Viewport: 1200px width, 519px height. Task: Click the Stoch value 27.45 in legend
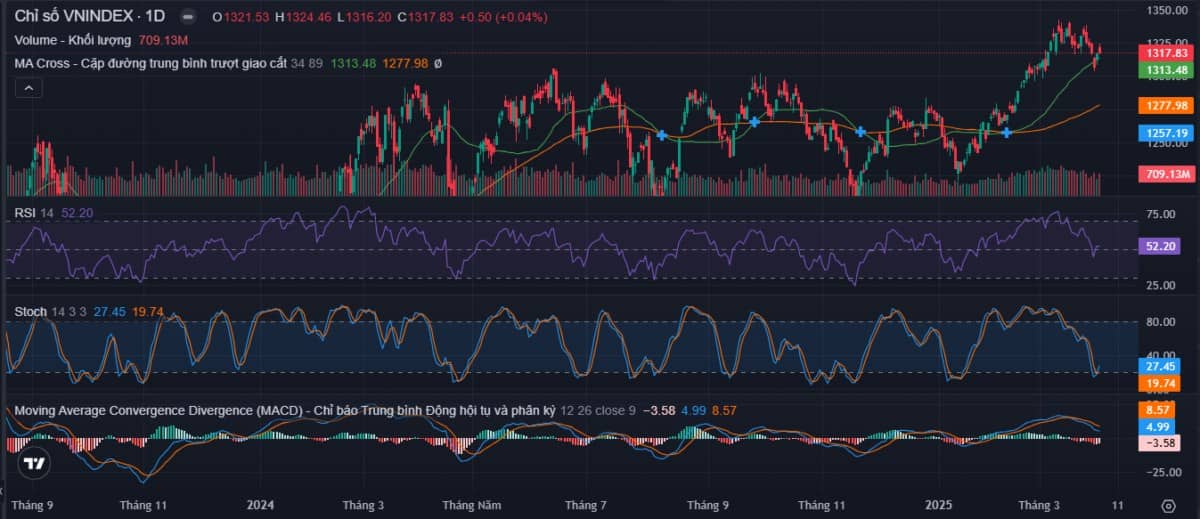pyautogui.click(x=108, y=312)
